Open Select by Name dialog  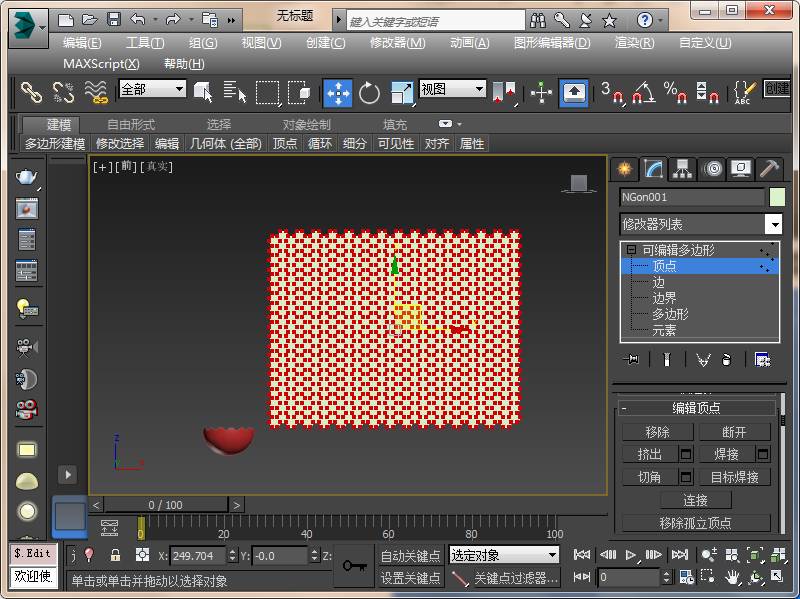tap(235, 92)
